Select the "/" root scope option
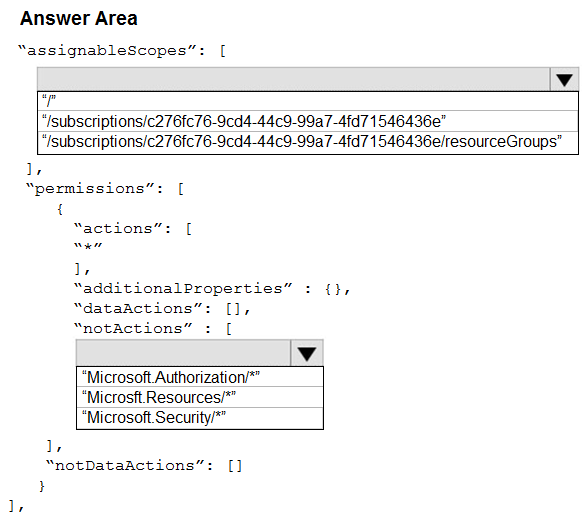 (x=308, y=101)
